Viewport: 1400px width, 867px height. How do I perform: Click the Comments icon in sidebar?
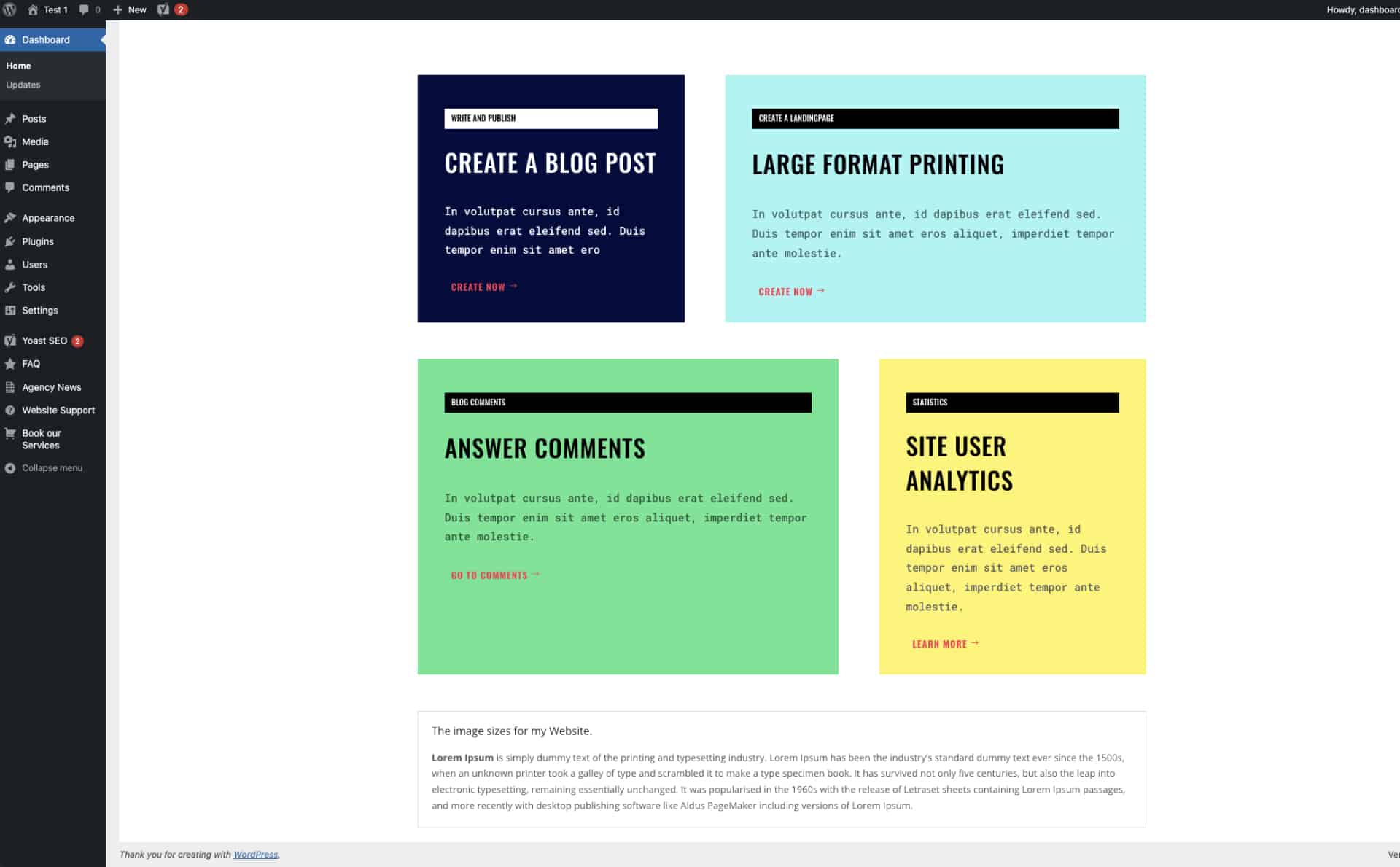[x=11, y=187]
